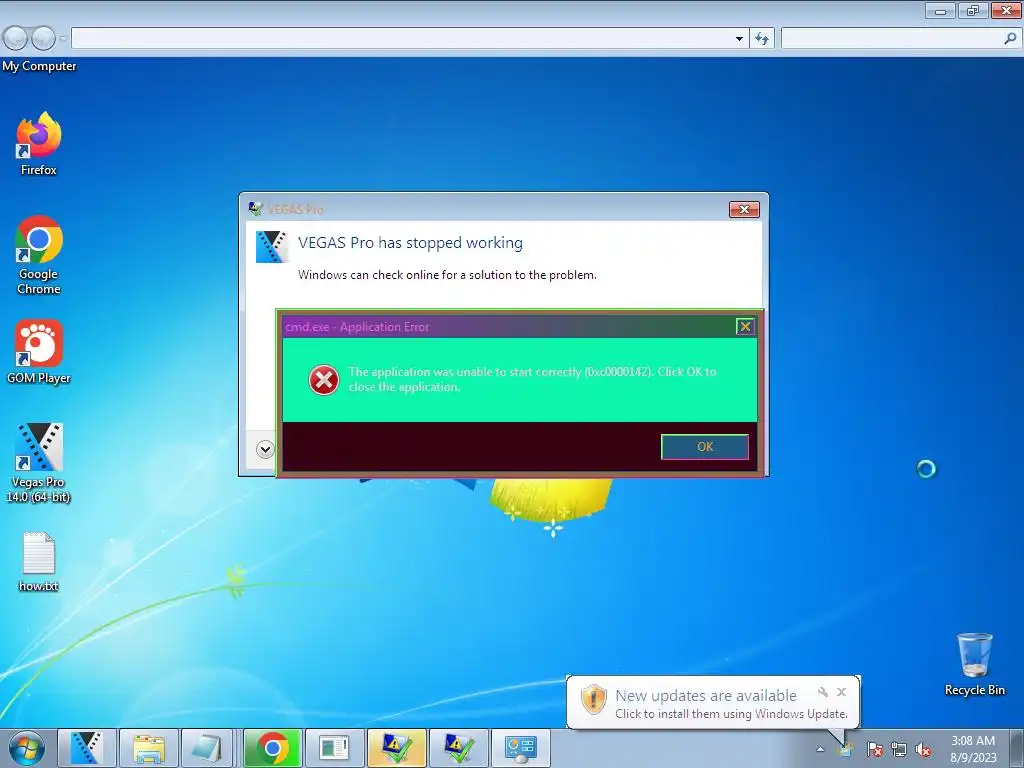The image size is (1024, 768).
Task: Open Windows Explorer from the taskbar
Action: (x=148, y=748)
